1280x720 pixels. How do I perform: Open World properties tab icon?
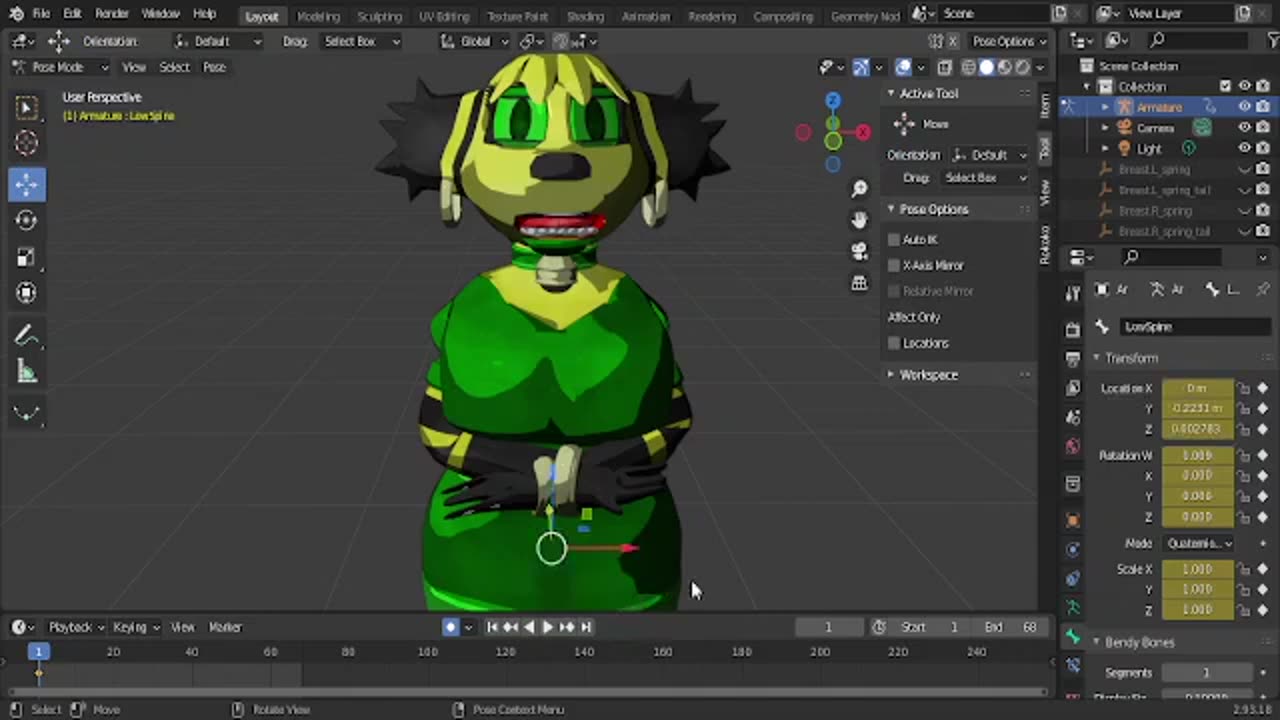pos(1073,446)
